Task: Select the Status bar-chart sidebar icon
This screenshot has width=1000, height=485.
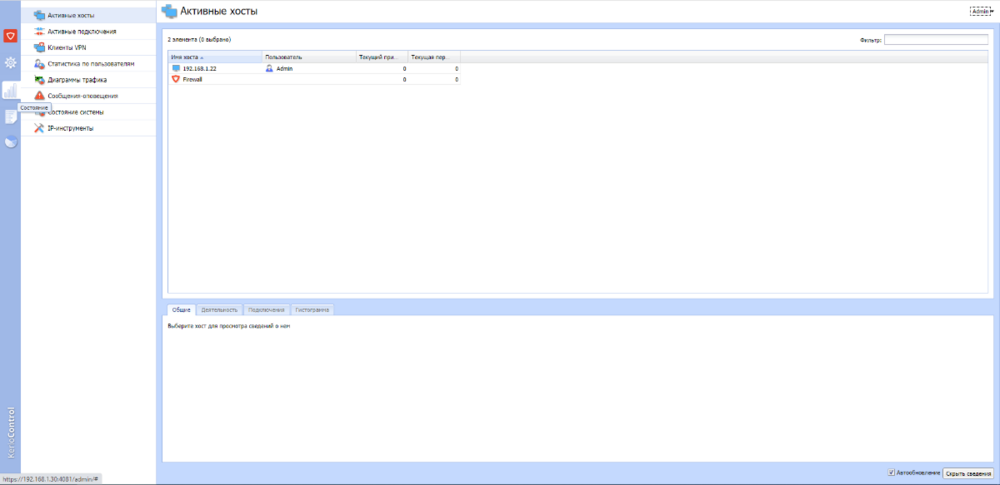Action: tap(10, 90)
